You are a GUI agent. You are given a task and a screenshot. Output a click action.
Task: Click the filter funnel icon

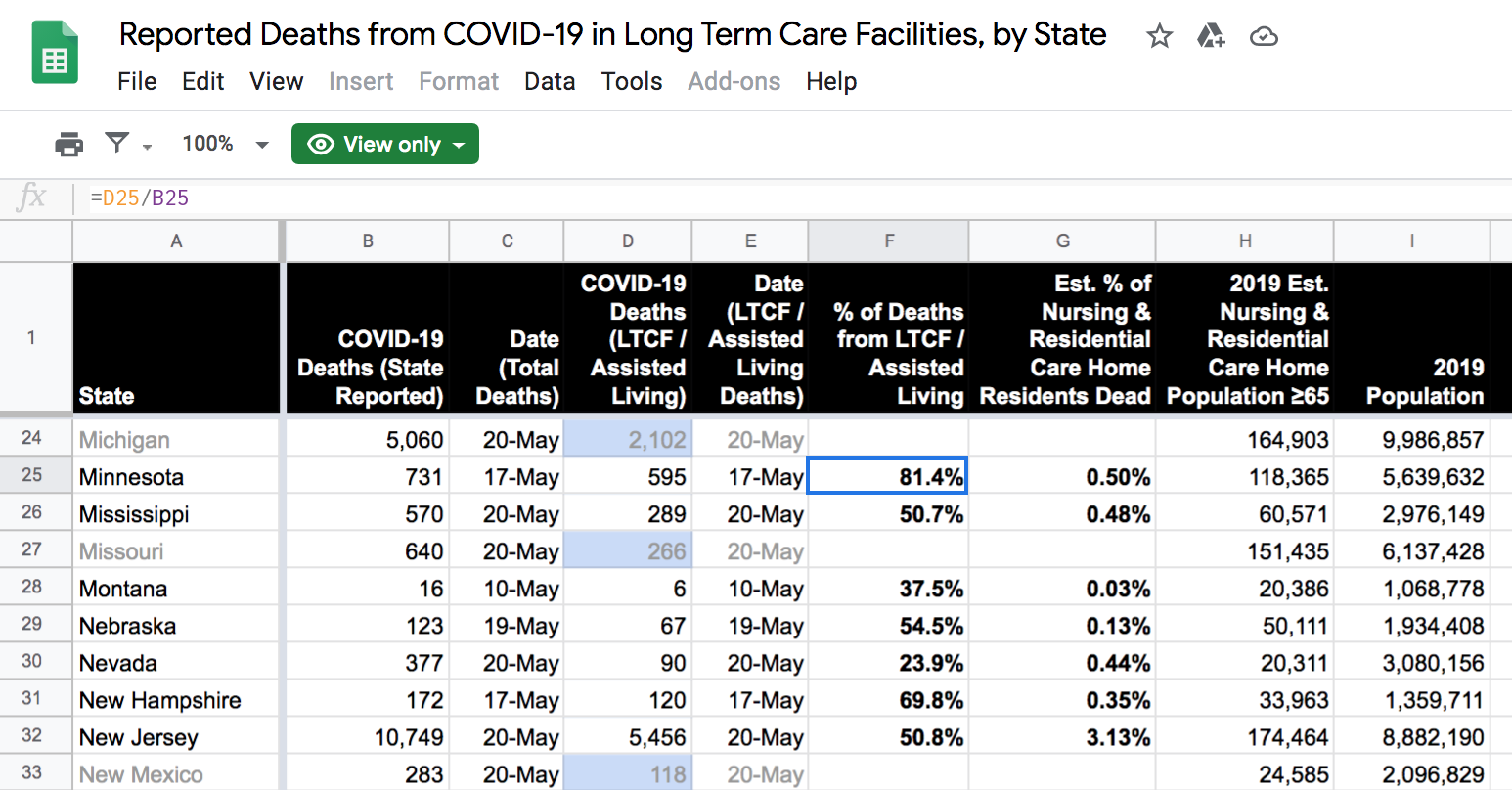(x=117, y=144)
